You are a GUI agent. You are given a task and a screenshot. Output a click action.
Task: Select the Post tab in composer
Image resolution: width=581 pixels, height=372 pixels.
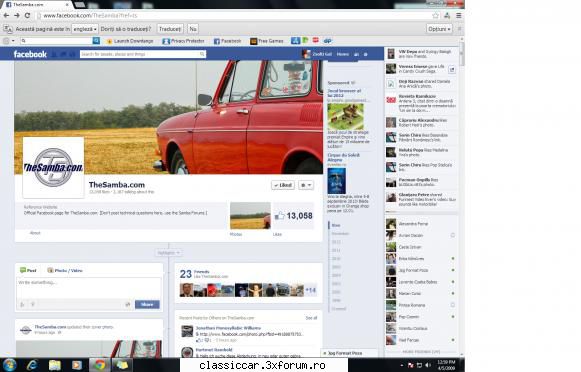tap(28, 270)
